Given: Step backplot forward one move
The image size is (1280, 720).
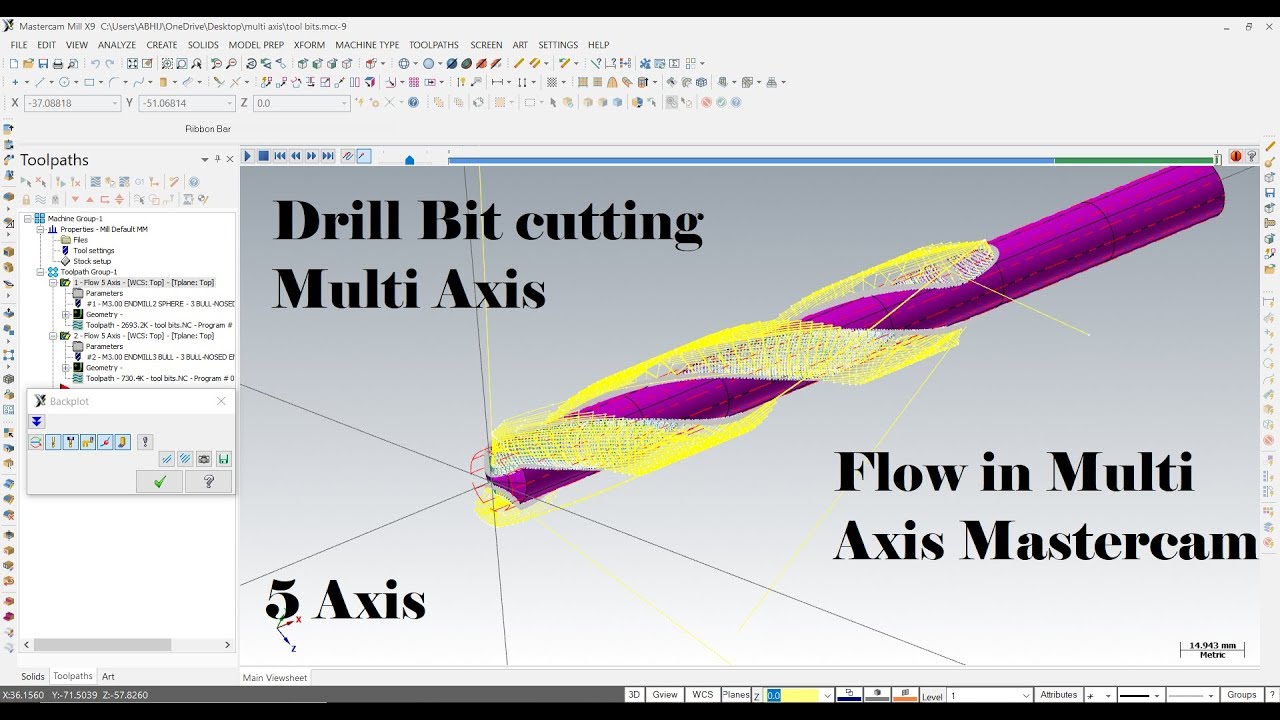Looking at the screenshot, I should [312, 156].
